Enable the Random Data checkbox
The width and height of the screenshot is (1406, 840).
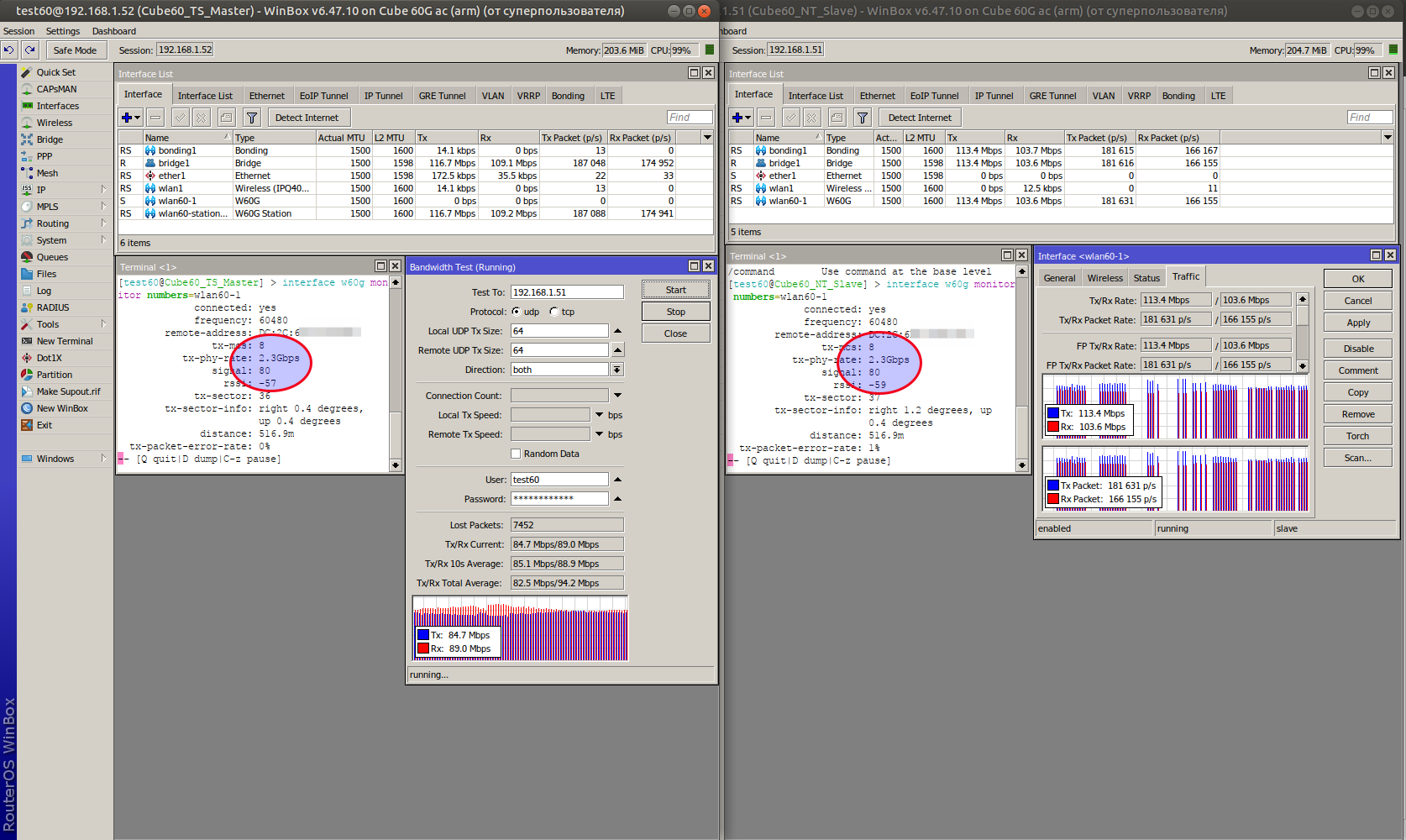tap(517, 454)
